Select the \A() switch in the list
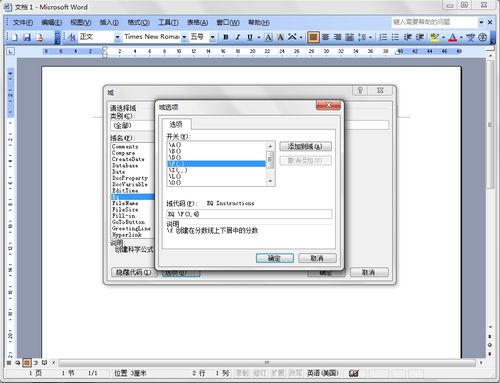The height and width of the screenshot is (383, 500). click(x=216, y=145)
